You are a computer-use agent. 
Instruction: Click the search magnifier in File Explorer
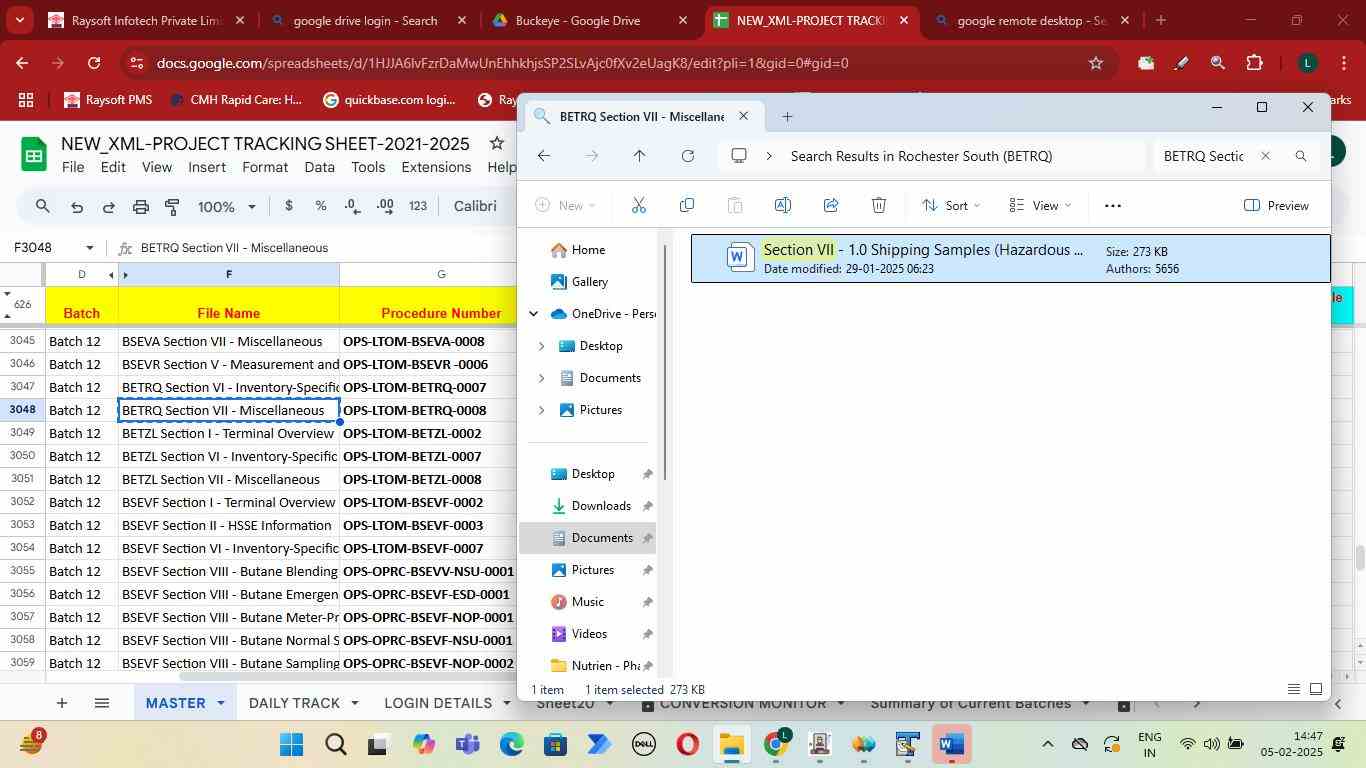pos(1301,156)
